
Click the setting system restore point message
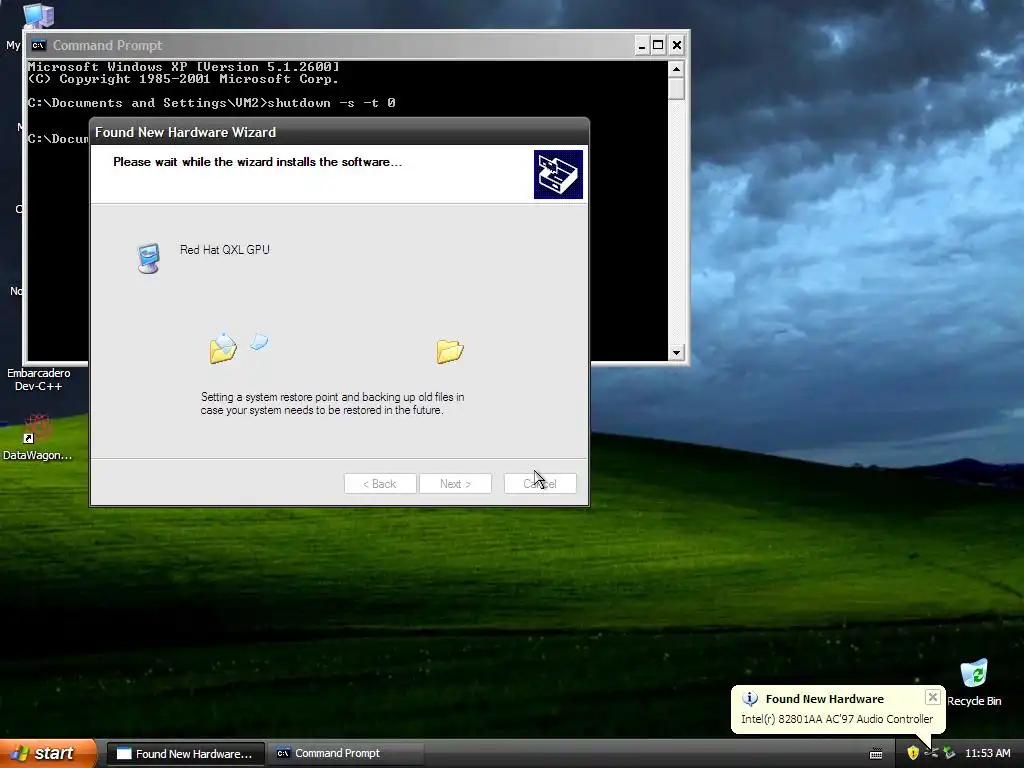(x=332, y=404)
